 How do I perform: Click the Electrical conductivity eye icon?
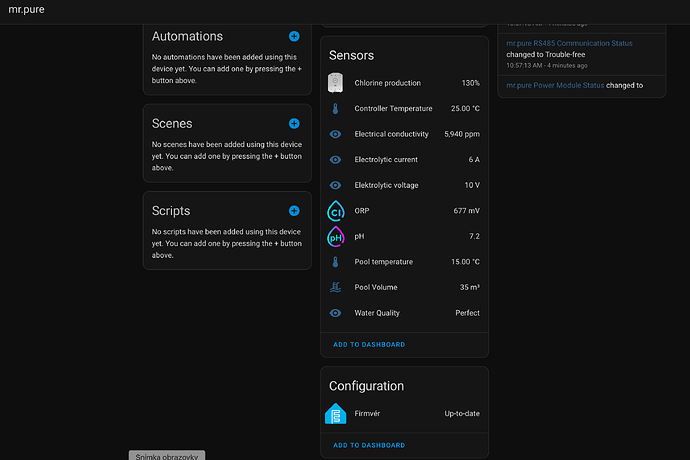[335, 134]
